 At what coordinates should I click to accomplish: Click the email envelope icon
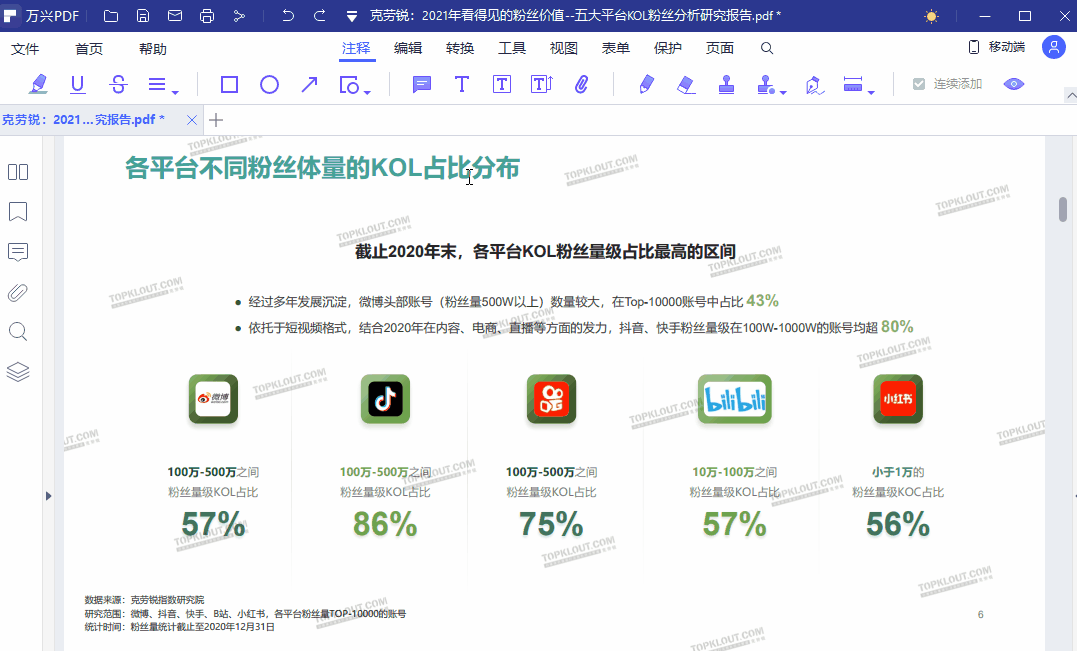(x=175, y=16)
